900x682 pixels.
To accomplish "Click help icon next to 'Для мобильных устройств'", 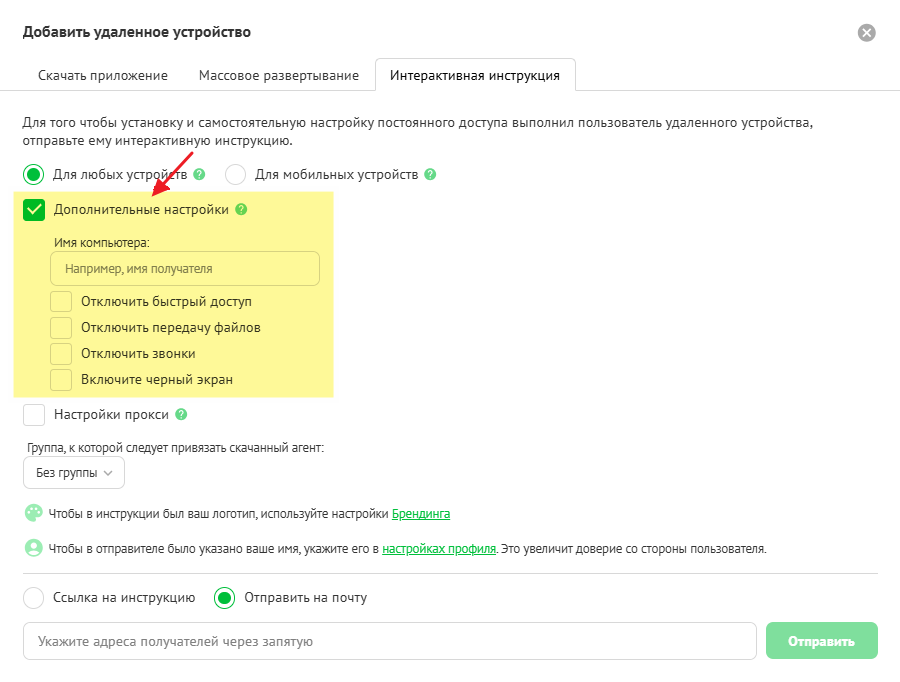I will [430, 174].
